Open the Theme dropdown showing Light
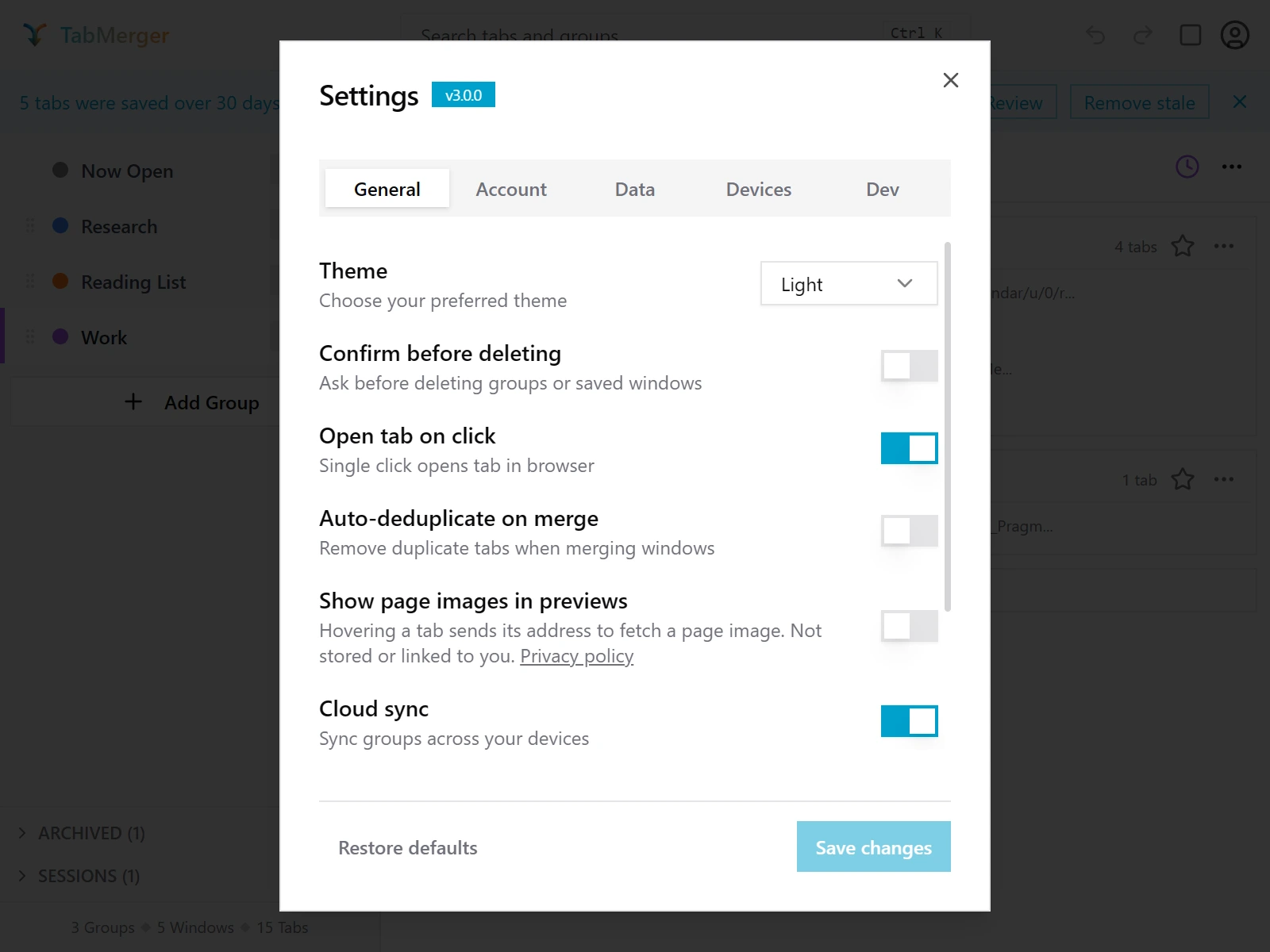This screenshot has width=1270, height=952. click(x=849, y=283)
